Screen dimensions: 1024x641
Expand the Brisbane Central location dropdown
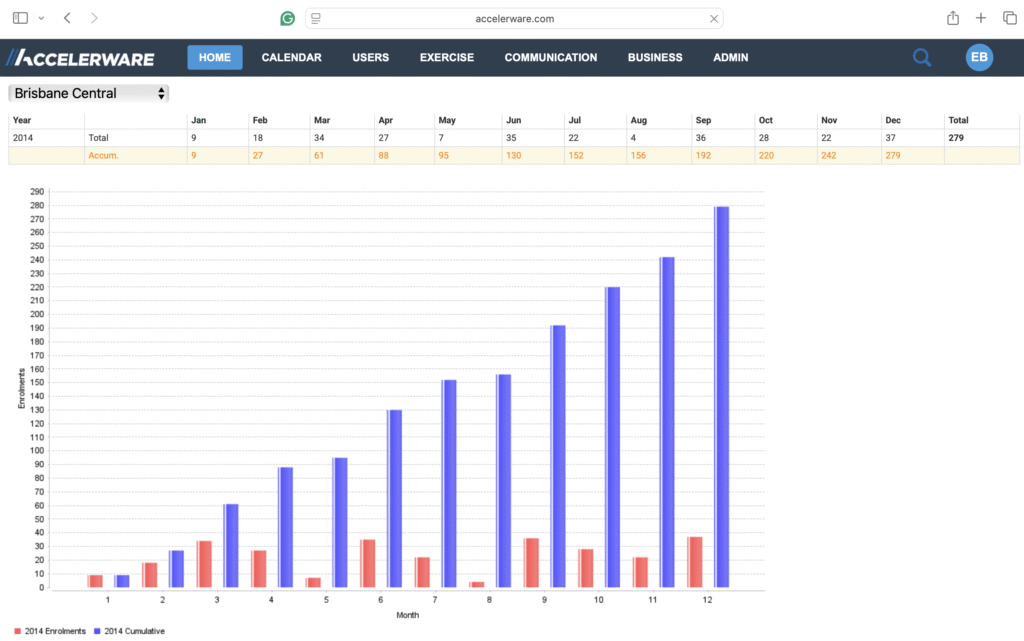89,93
